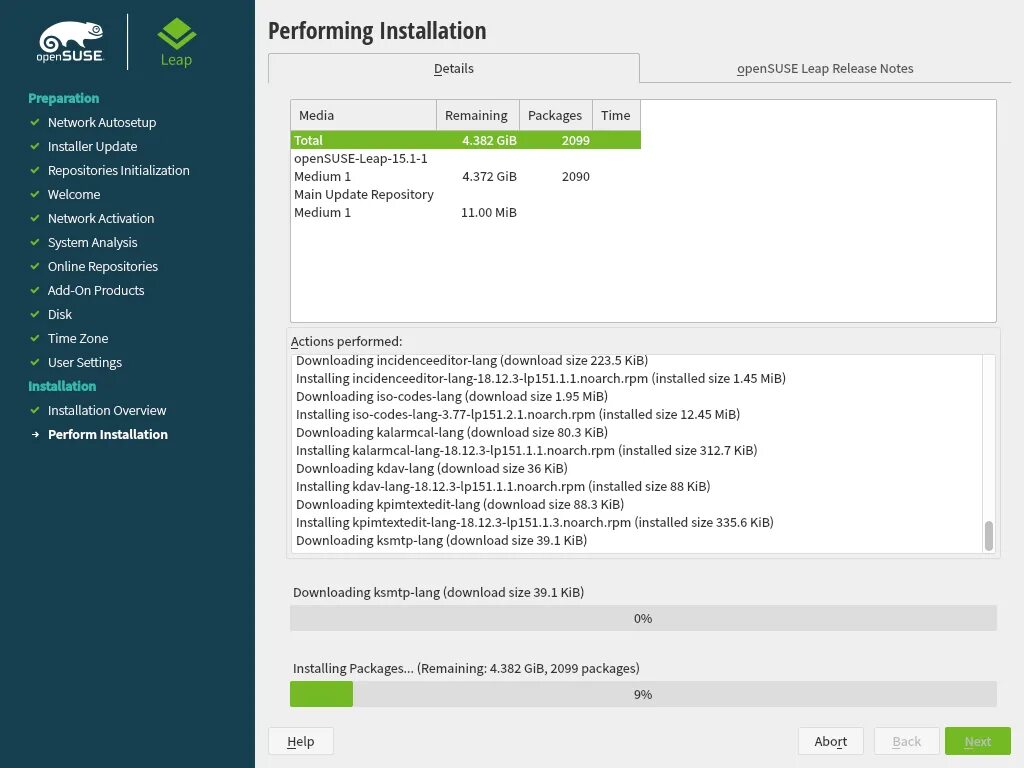Click the Installing Packages progress bar
Viewport: 1024px width, 768px height.
(643, 694)
